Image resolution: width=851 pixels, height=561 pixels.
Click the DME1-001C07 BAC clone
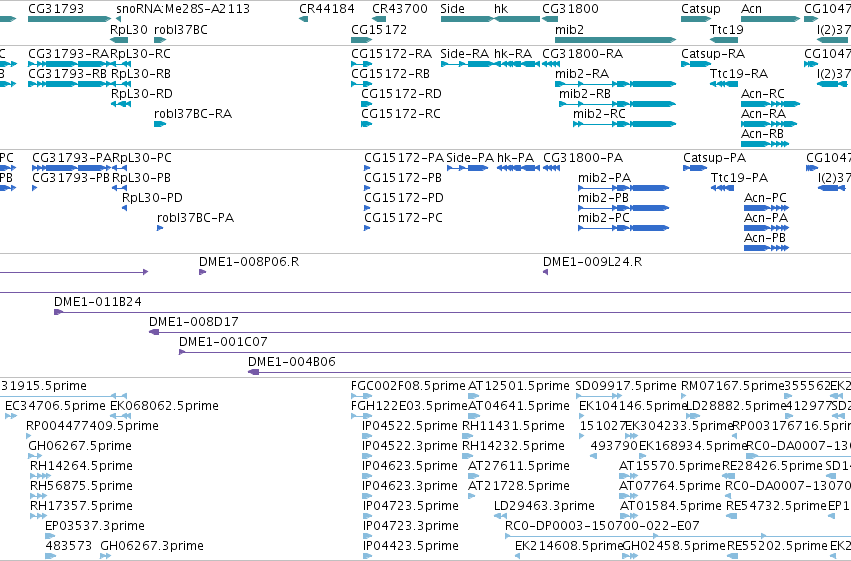click(515, 352)
